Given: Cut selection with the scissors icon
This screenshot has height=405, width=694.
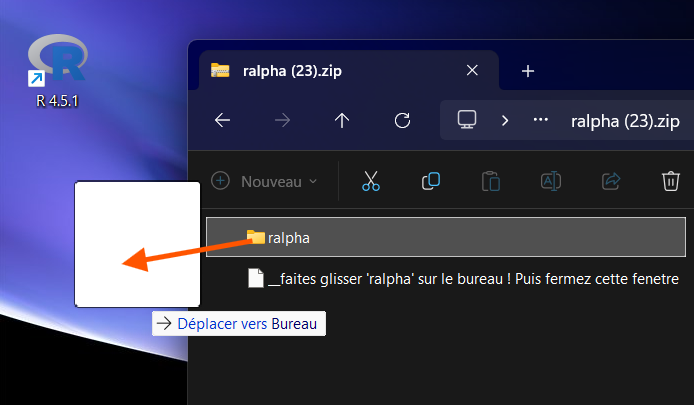Looking at the screenshot, I should (370, 181).
